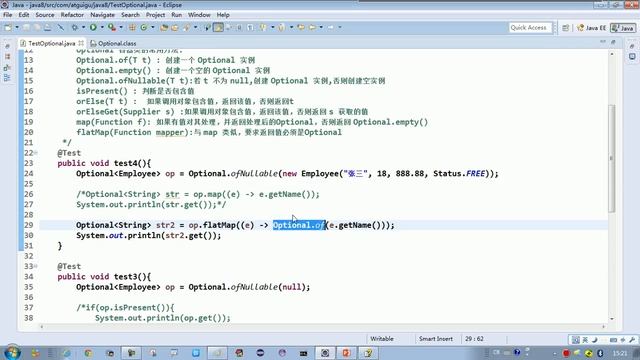Open the Run menu
Viewport: 640px width, 360px height.
[x=176, y=15]
